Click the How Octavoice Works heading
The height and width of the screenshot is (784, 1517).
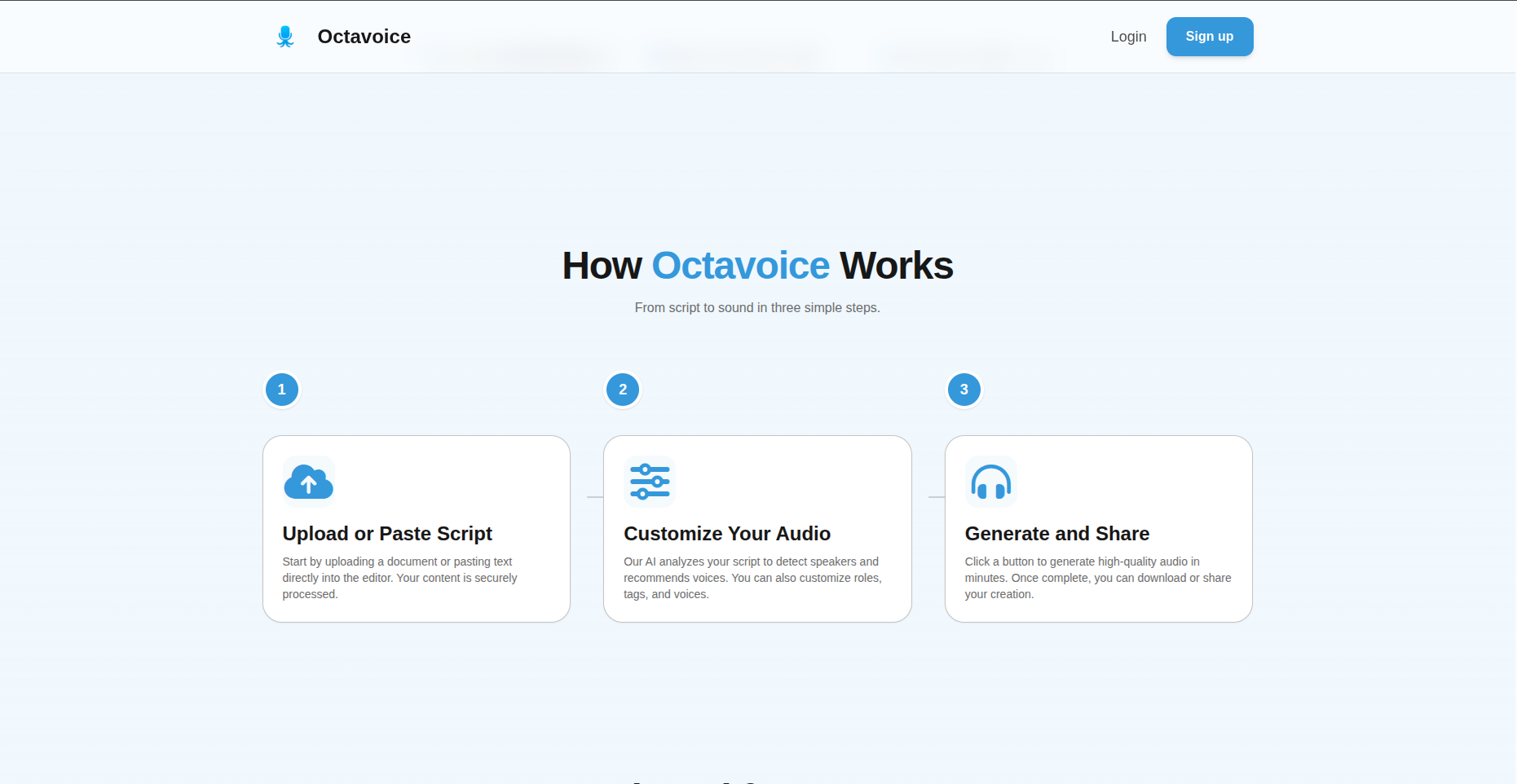[756, 266]
